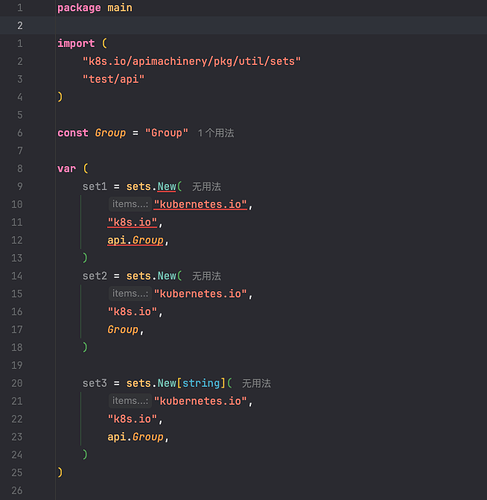The height and width of the screenshot is (500, 487).
Task: Click underlined "kubernetes.io" string under set1
Action: (200, 204)
